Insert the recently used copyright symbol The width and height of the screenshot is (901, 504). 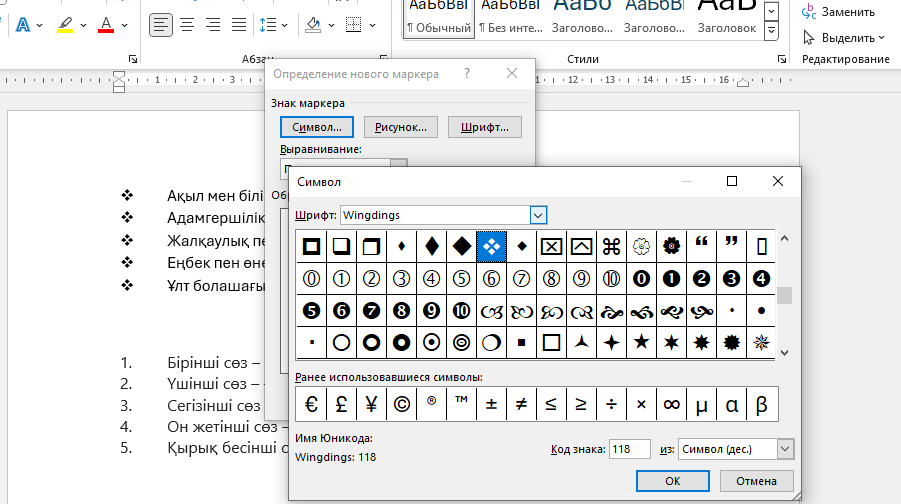pos(402,405)
